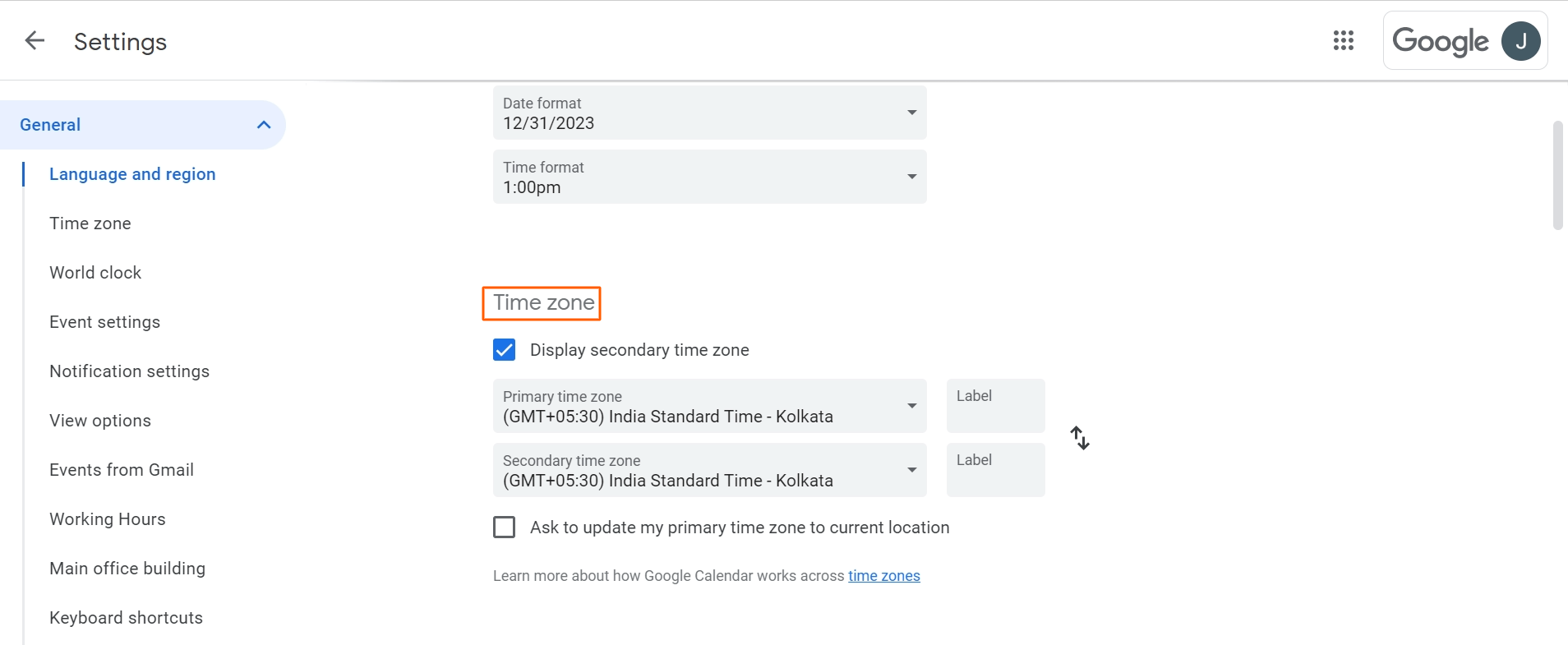Go to World clock settings
Viewport: 1568px width, 645px height.
pyautogui.click(x=95, y=273)
